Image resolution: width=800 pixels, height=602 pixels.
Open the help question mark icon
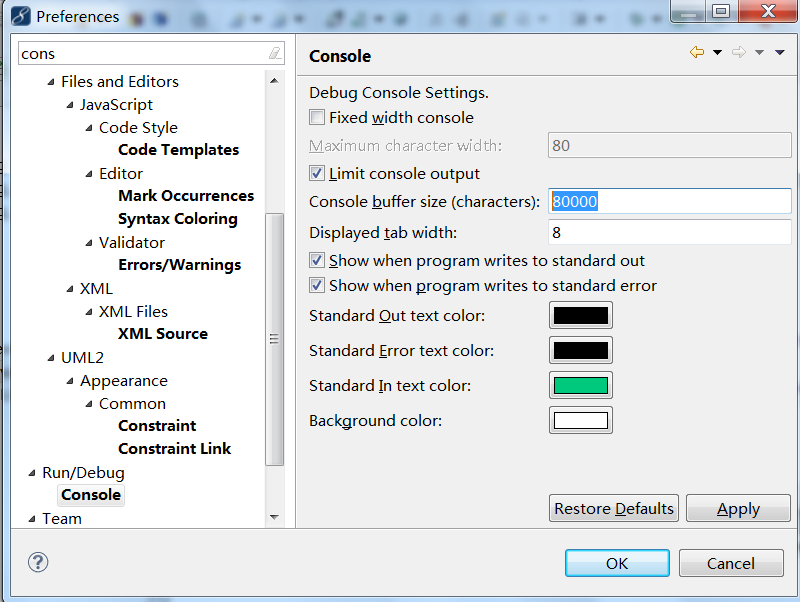[38, 563]
